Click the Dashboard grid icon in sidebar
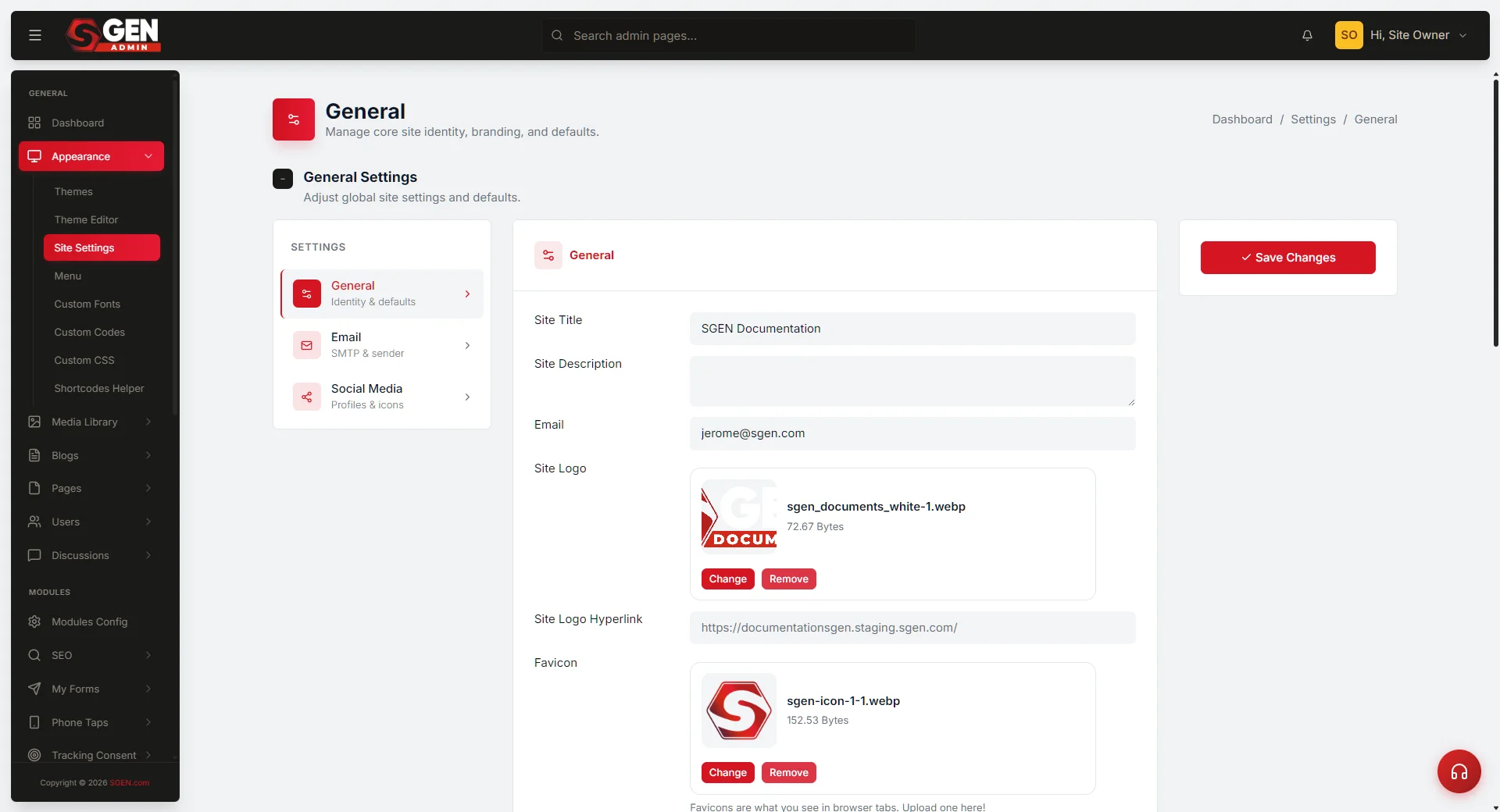The width and height of the screenshot is (1500, 812). [34, 123]
